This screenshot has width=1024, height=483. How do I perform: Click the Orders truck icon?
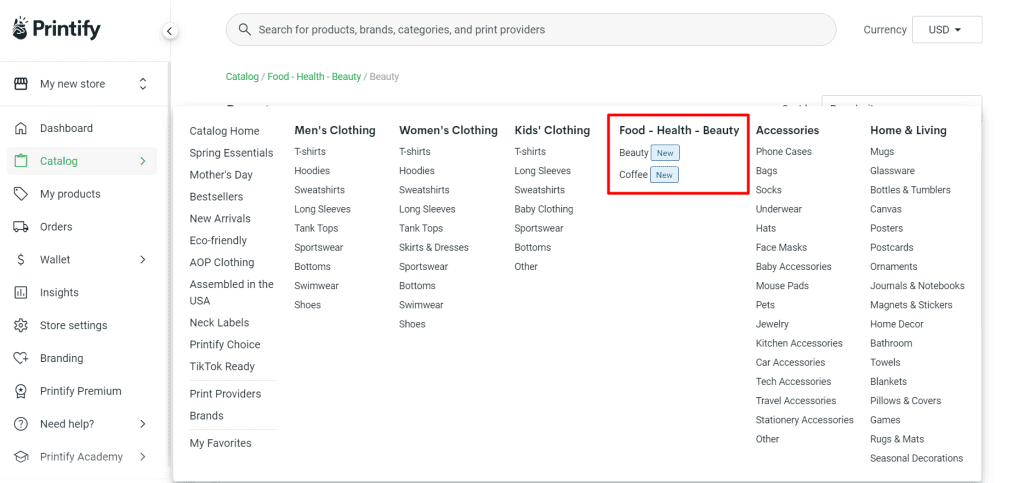(21, 226)
